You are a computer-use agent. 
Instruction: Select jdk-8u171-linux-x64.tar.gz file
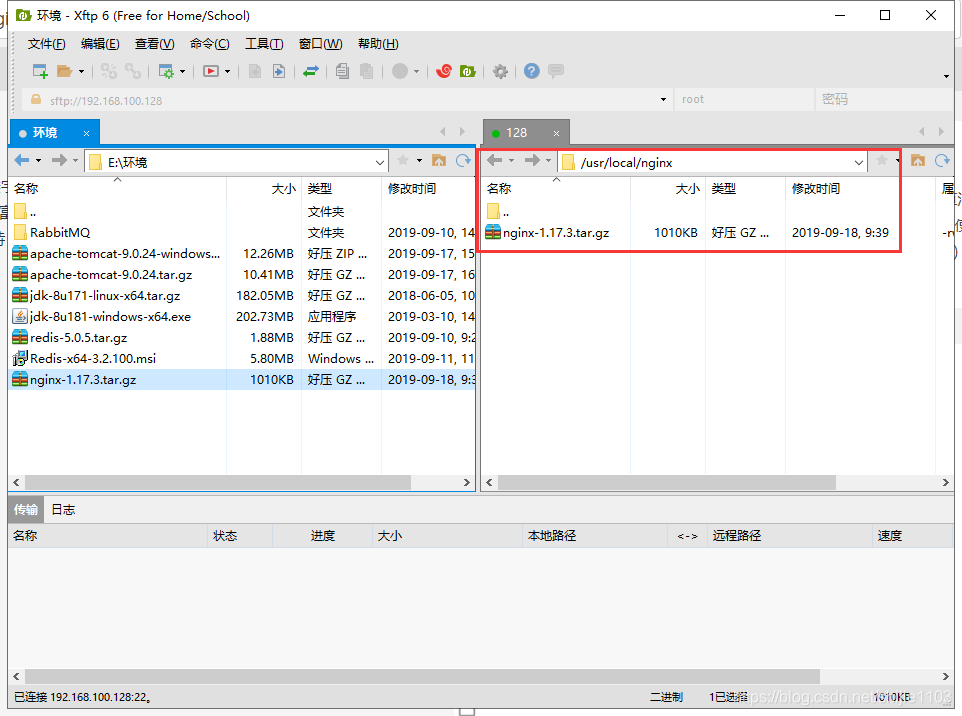(105, 296)
